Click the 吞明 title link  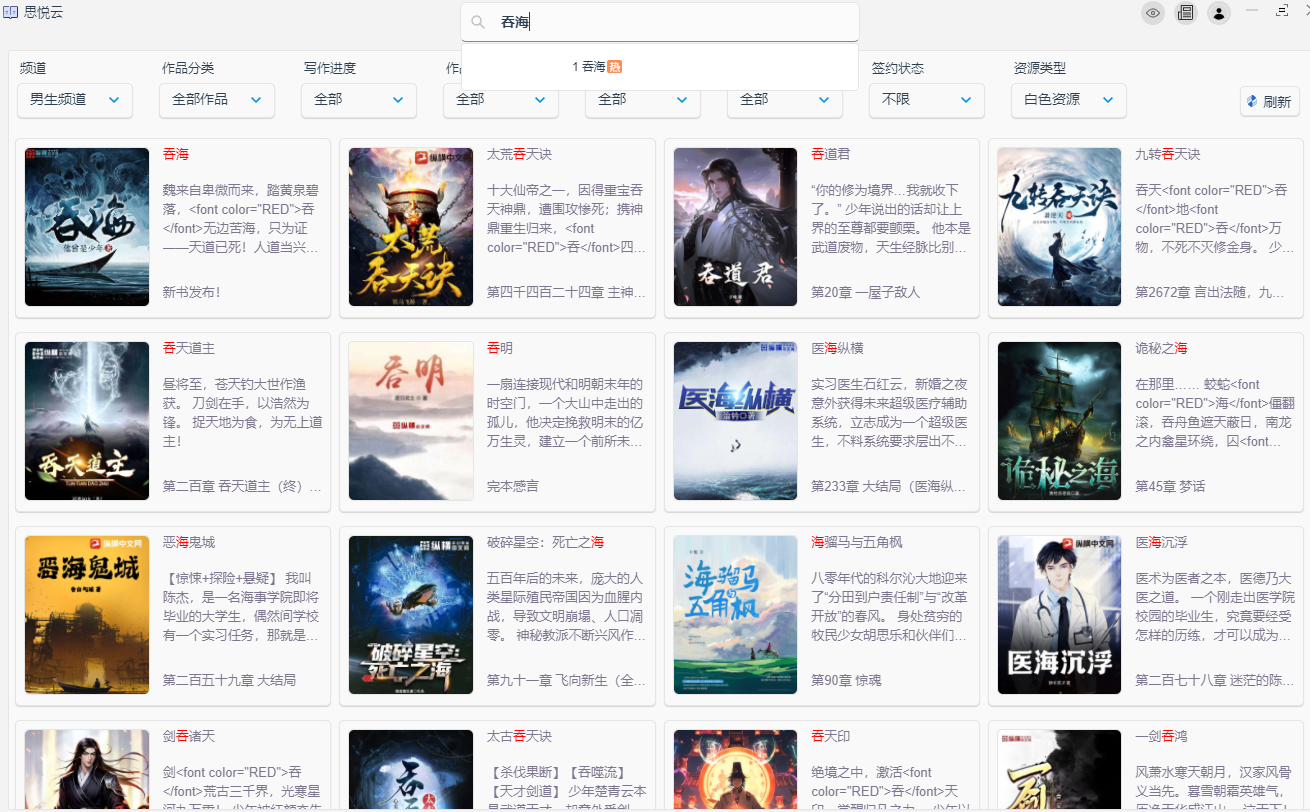click(x=499, y=348)
